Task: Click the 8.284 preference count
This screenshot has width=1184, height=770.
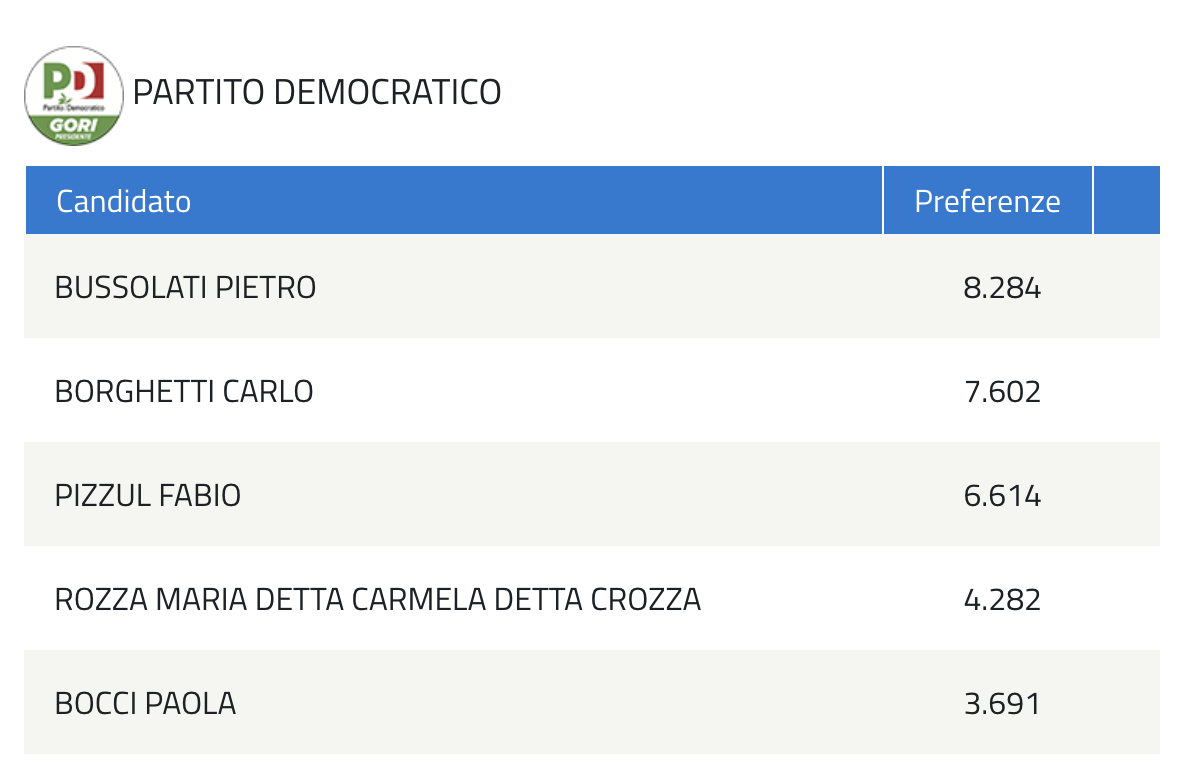Action: coord(1002,288)
